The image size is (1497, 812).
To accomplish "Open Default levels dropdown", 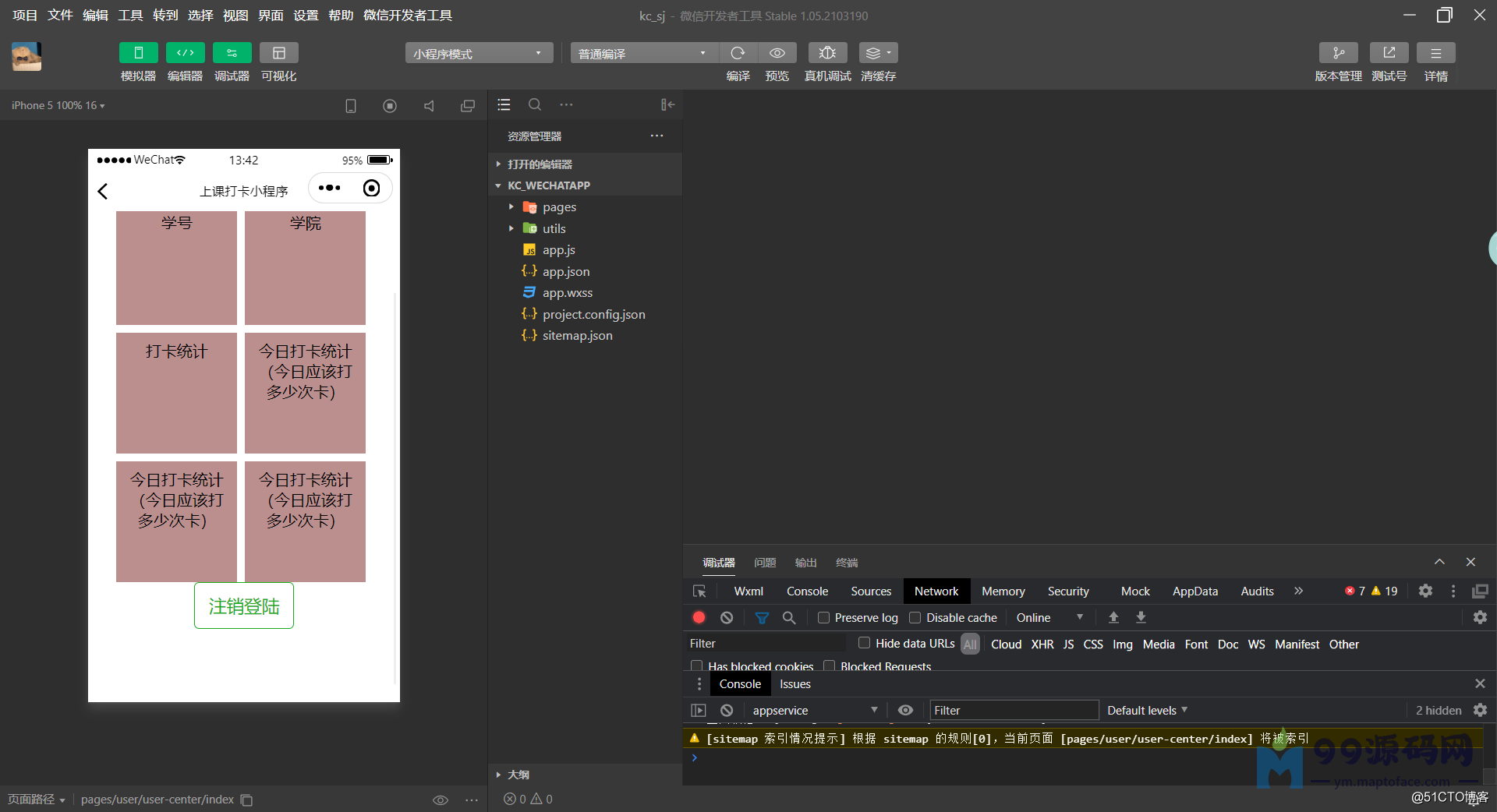I will 1147,710.
